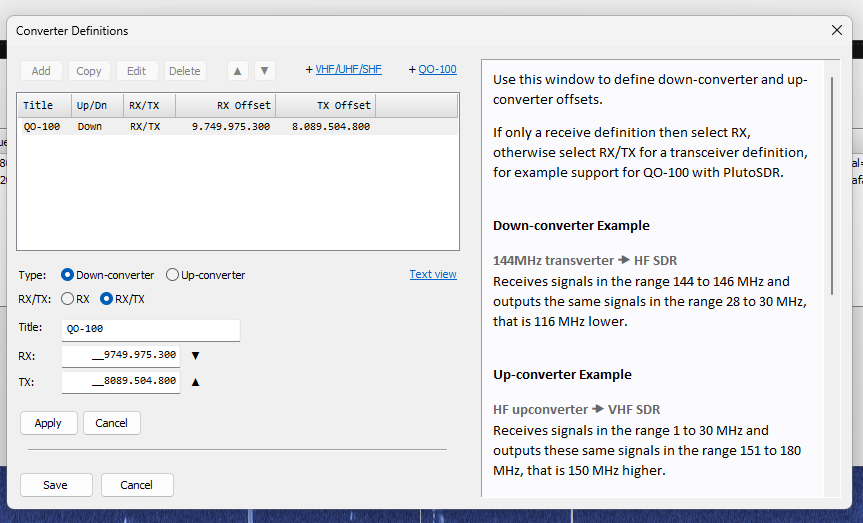
Task: Click the HF upconverter VHF SDR subtitle
Action: point(577,410)
